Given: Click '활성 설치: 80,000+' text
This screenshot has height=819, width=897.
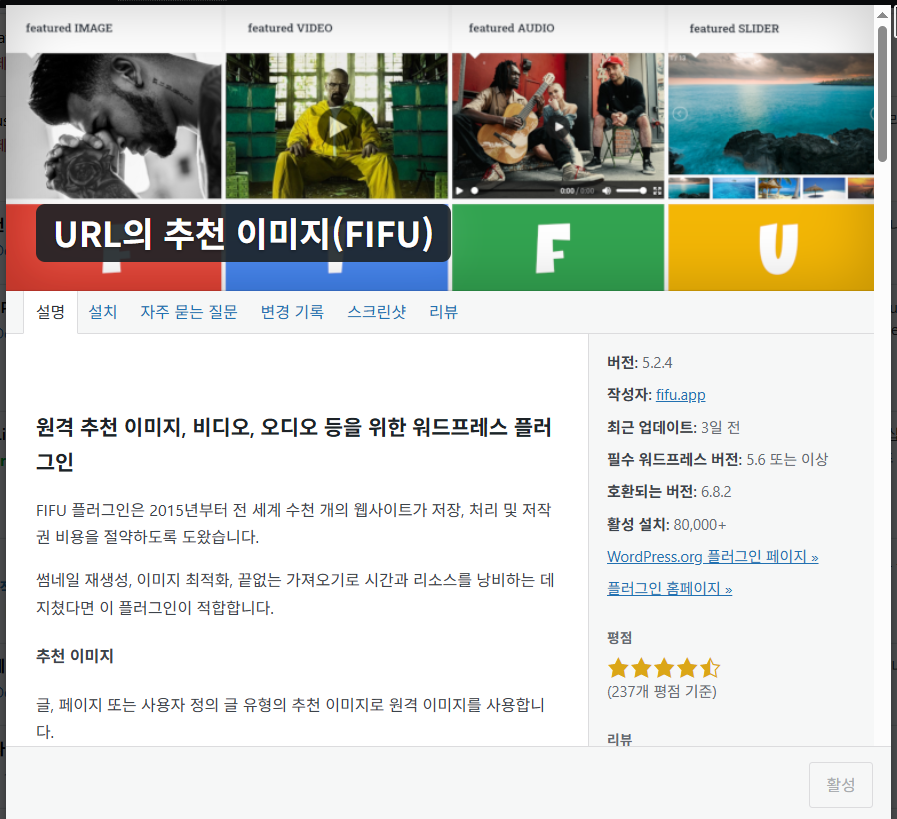Looking at the screenshot, I should point(666,524).
